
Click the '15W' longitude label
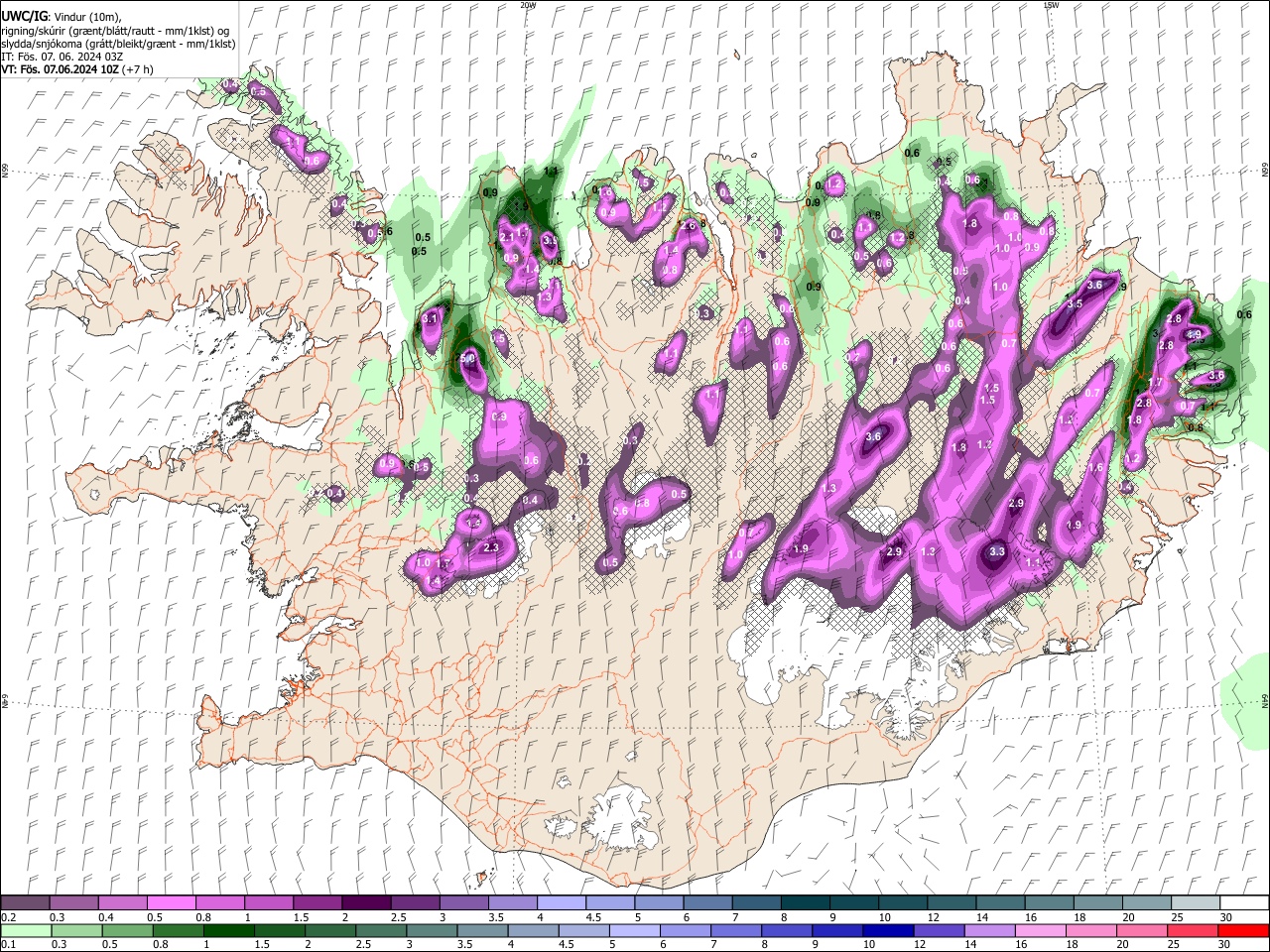1051,5
